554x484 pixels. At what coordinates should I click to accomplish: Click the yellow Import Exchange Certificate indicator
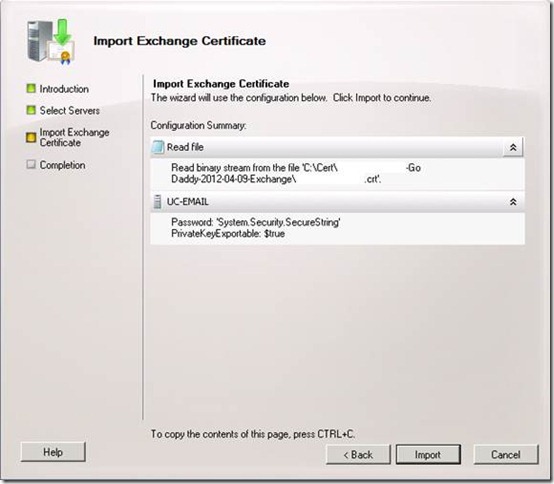(x=31, y=137)
